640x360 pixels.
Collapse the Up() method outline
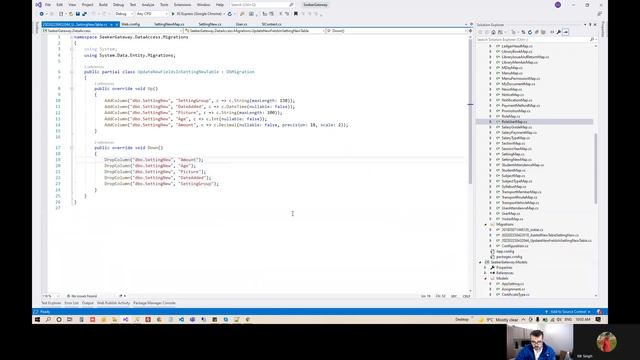[71, 89]
